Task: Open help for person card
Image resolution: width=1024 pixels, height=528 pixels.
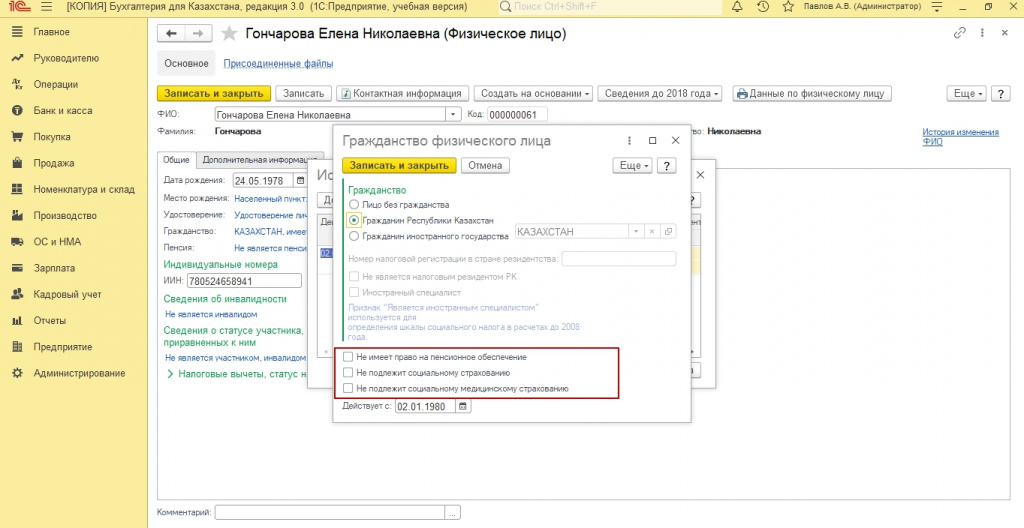Action: [1000, 93]
